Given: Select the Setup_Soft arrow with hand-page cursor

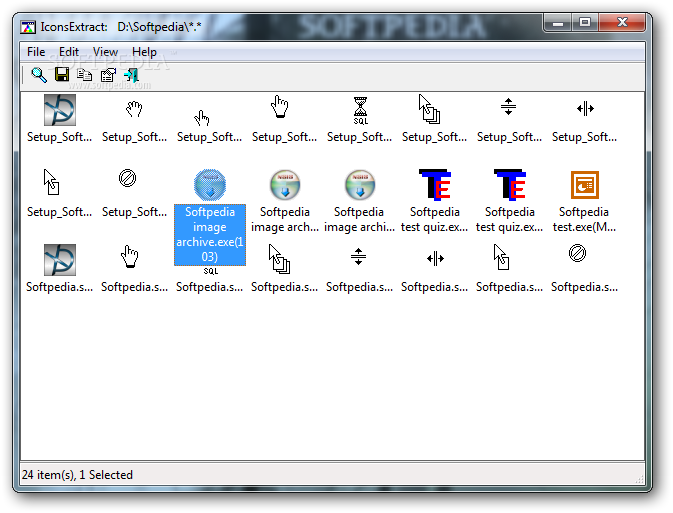Looking at the screenshot, I should [x=52, y=182].
